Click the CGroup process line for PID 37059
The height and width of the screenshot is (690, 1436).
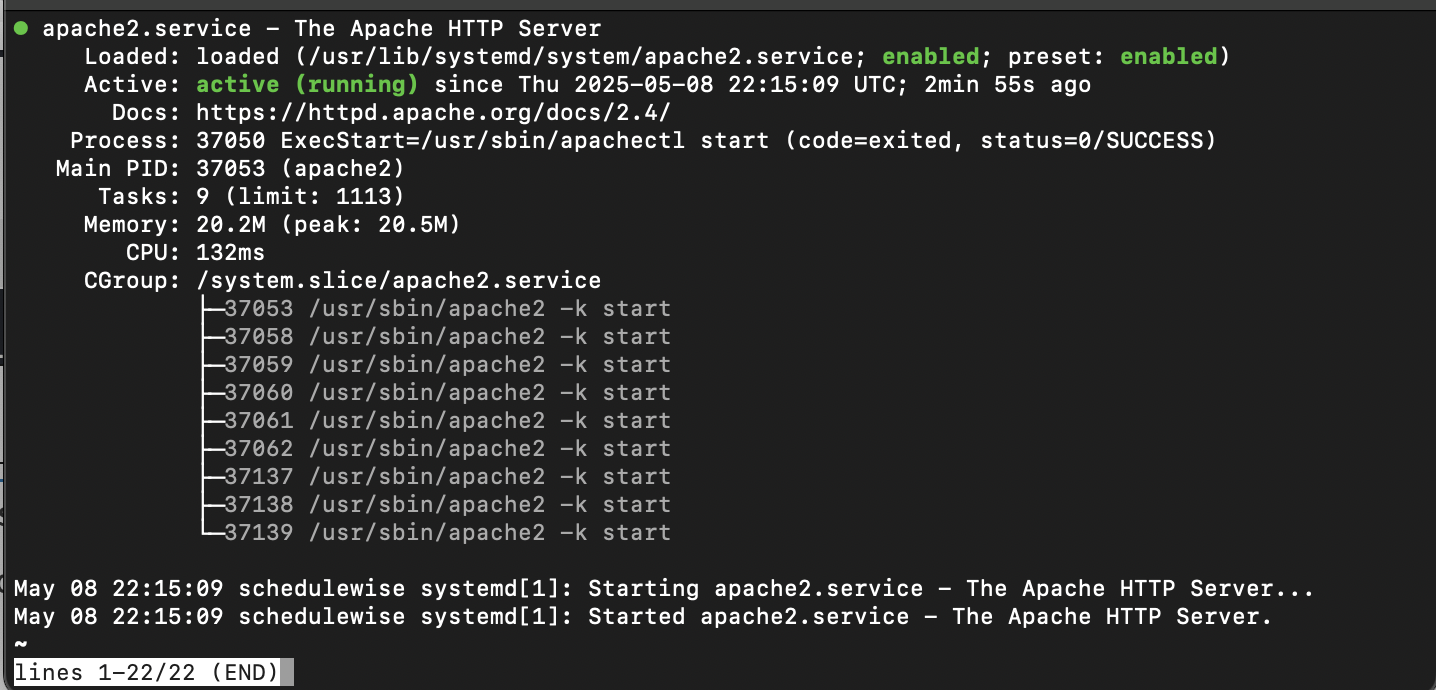coord(447,365)
